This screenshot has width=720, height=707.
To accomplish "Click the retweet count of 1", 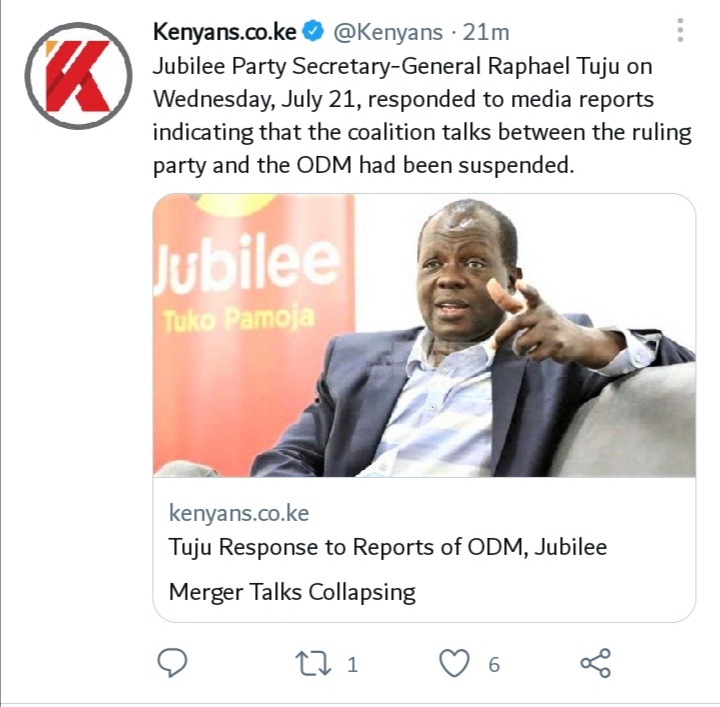I will point(352,664).
